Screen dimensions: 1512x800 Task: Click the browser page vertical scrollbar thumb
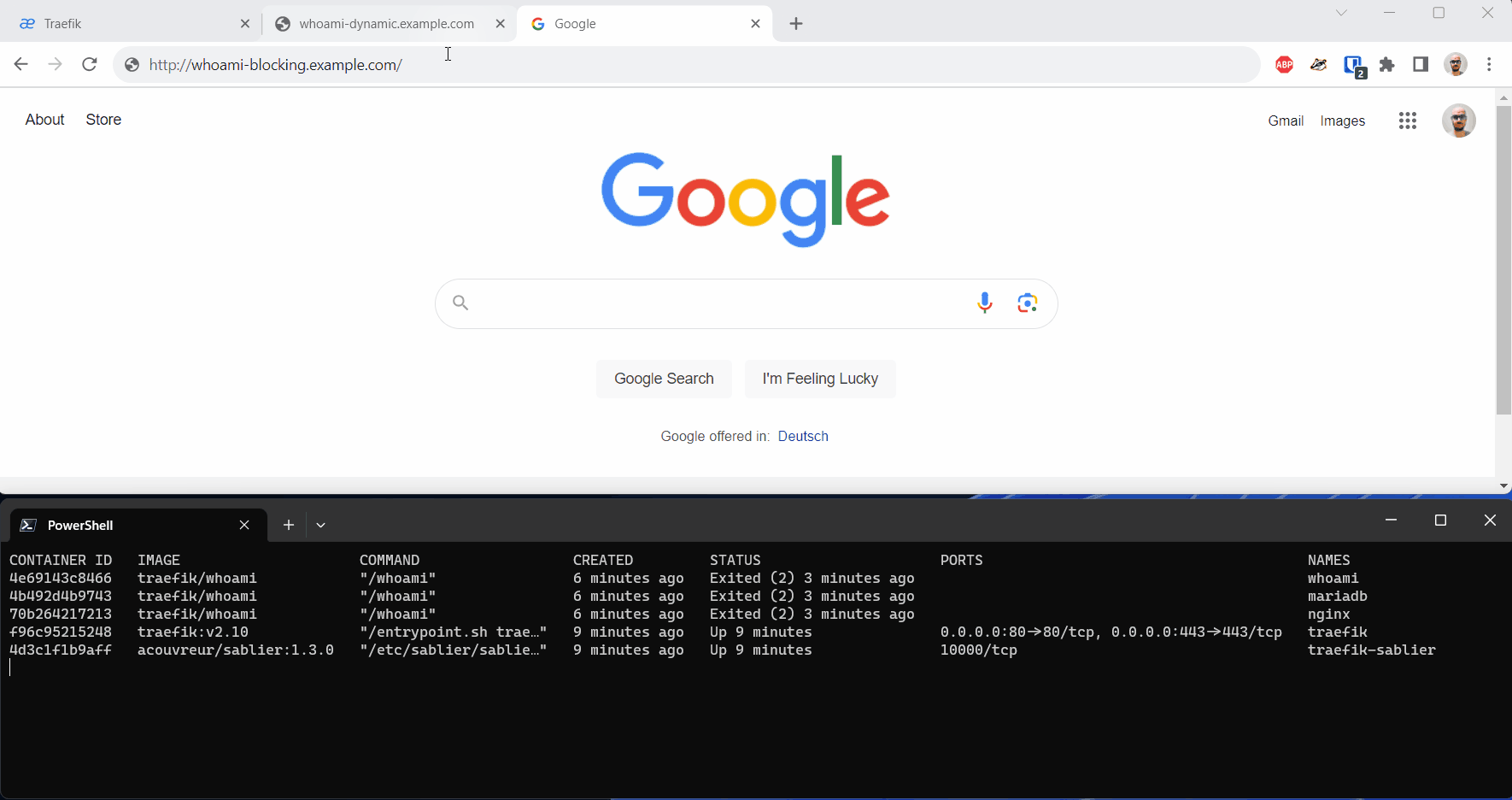pos(1503,261)
